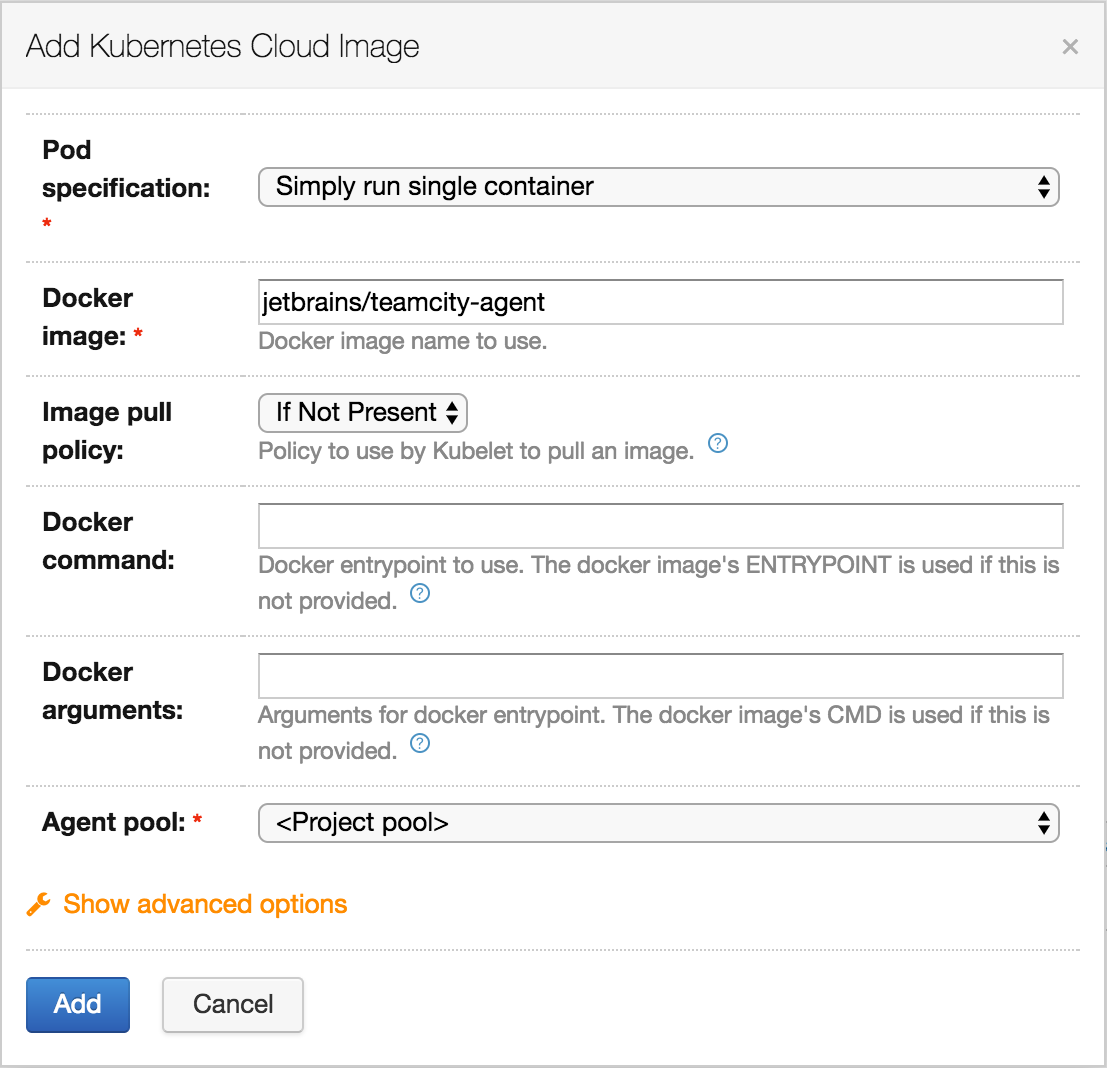
Task: Click 'Docker entrypoint to use' hint text
Action: 659,582
